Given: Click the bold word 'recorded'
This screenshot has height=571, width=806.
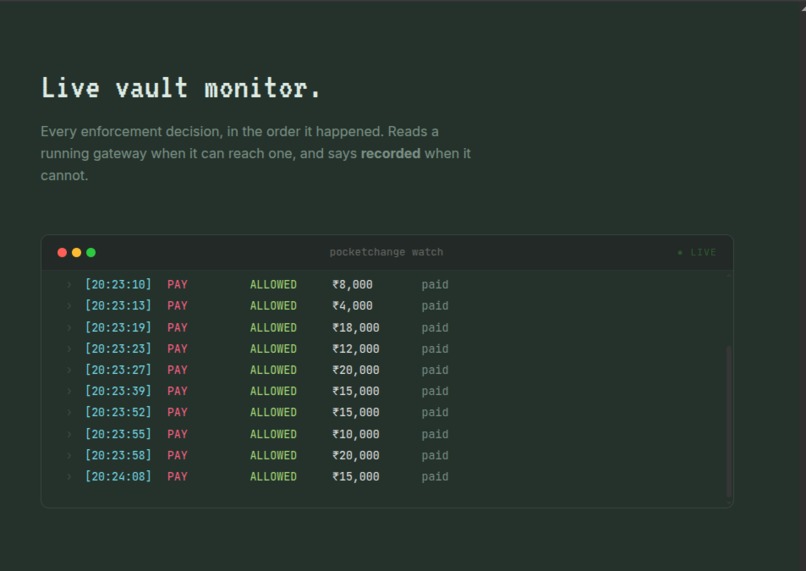Looking at the screenshot, I should (x=391, y=153).
